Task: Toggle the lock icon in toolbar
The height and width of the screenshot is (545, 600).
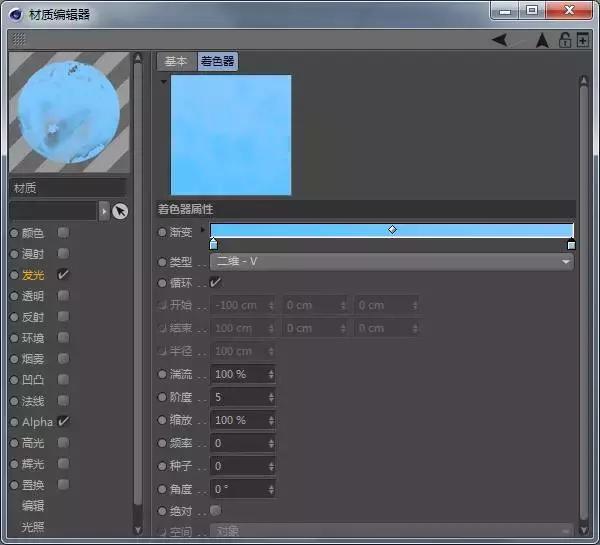Action: [x=565, y=40]
